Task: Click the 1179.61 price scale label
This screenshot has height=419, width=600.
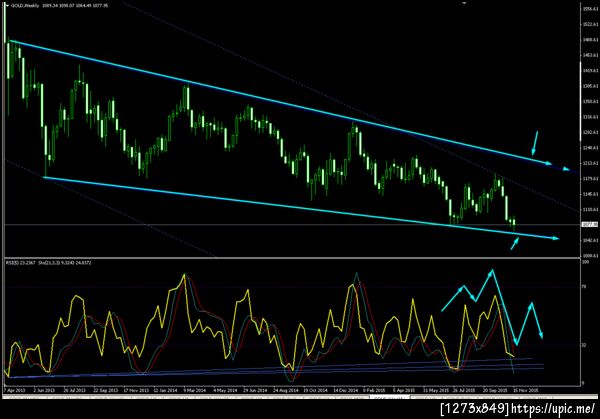Action: point(591,178)
